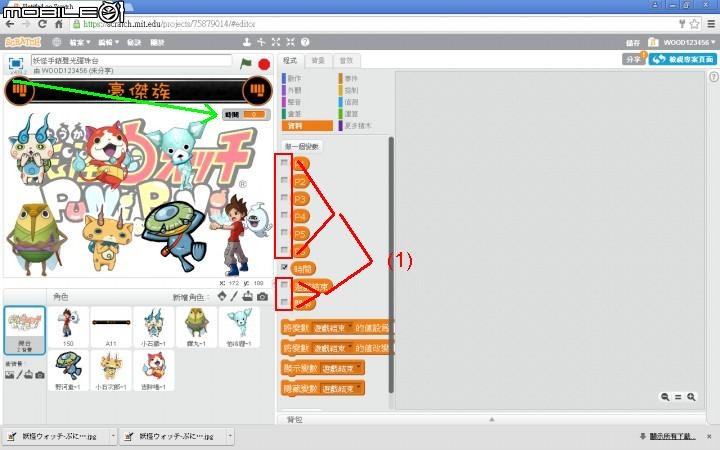
Task: Open the 檔案 (File) menu
Action: click(x=79, y=42)
